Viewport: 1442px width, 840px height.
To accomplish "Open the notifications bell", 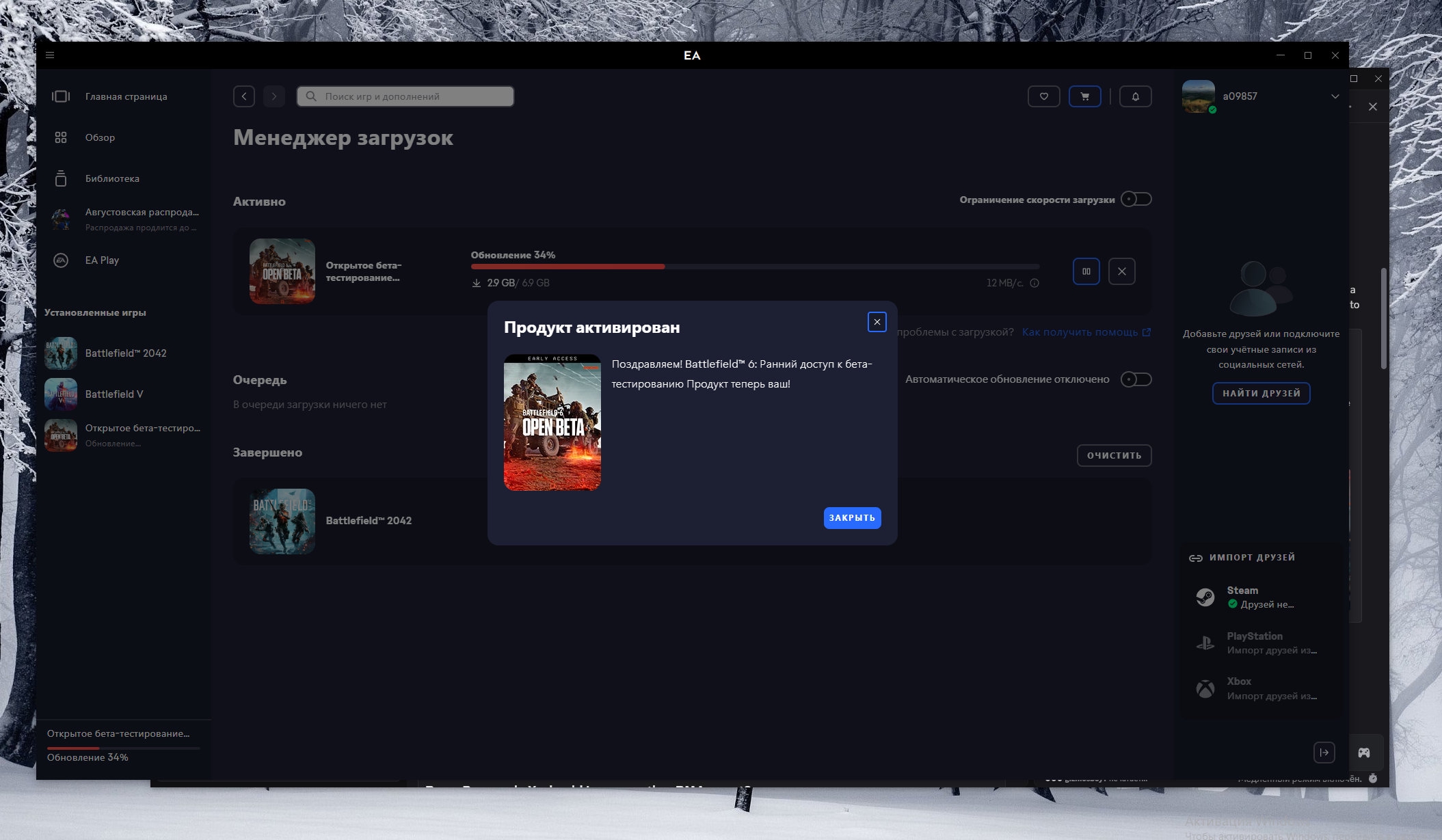I will 1135,96.
